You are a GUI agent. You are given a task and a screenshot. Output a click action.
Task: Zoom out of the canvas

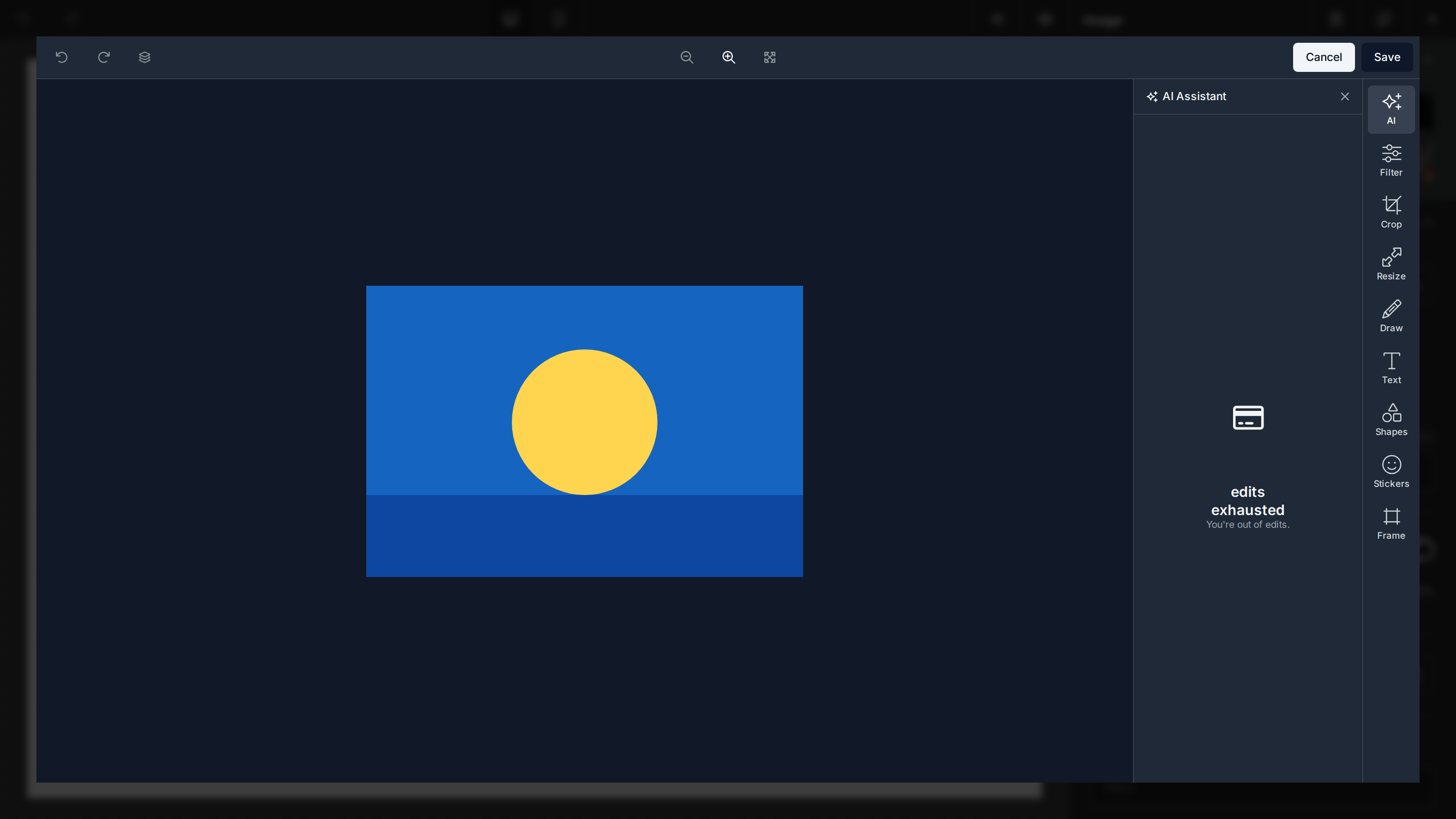687,57
